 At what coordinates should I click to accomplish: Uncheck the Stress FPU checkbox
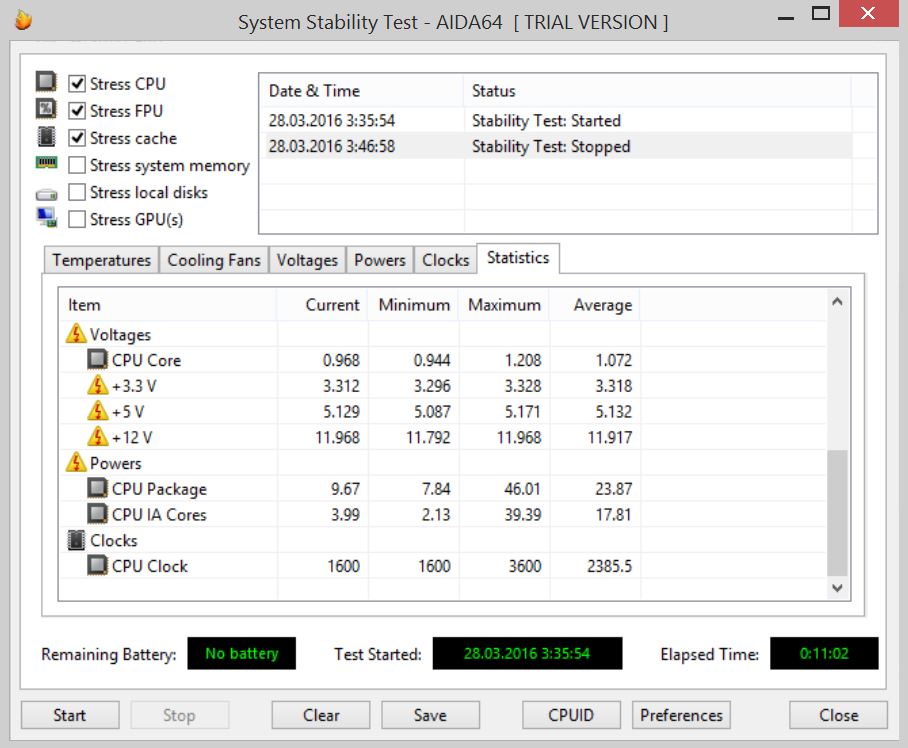(77, 110)
